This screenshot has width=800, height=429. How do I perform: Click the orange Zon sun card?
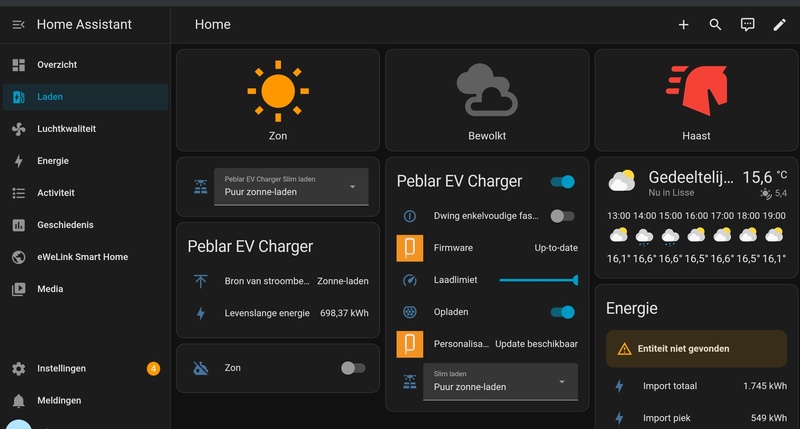[x=278, y=100]
